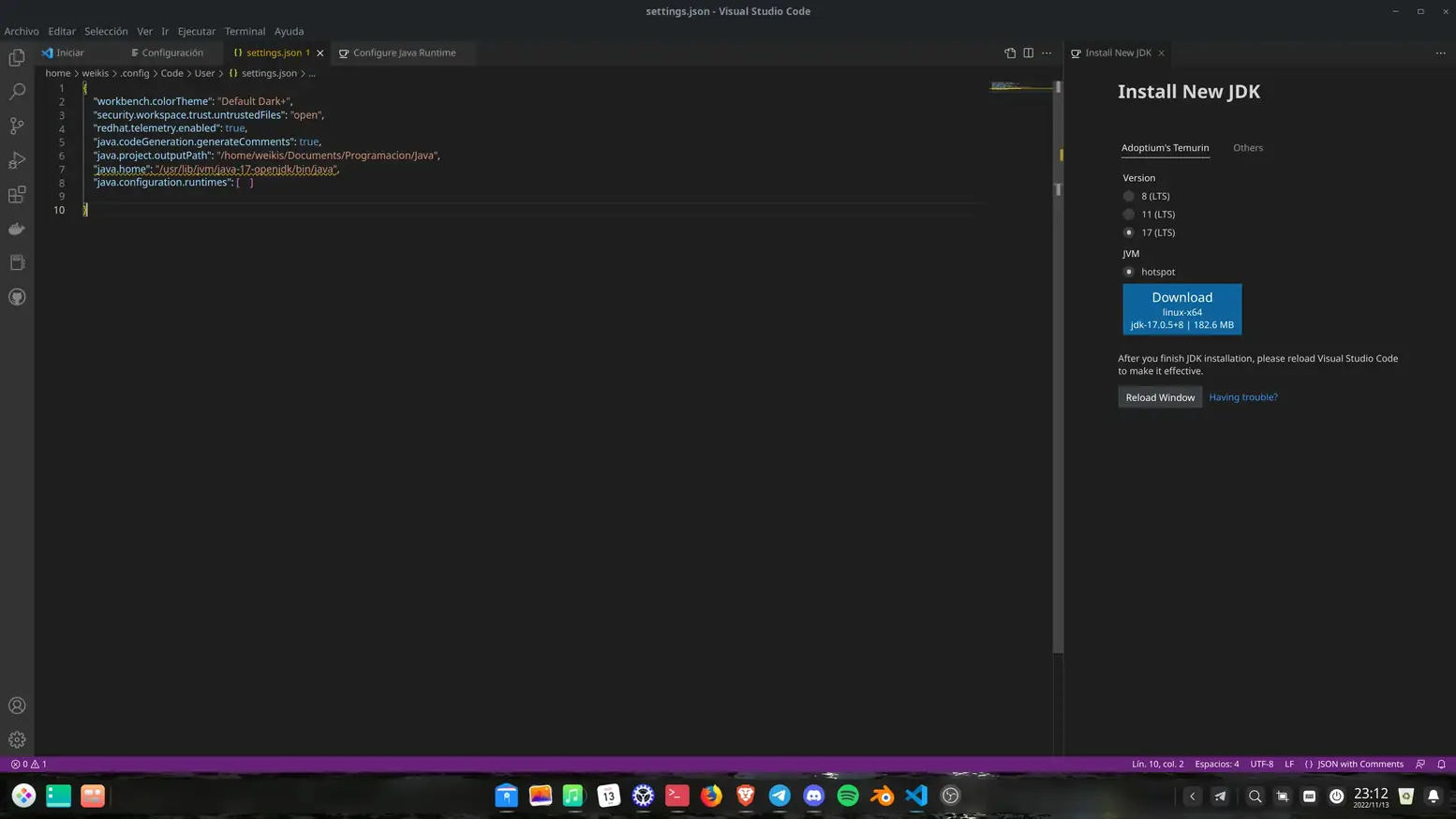Expand the system tray arrow in the dock
1456x819 pixels.
1192,796
